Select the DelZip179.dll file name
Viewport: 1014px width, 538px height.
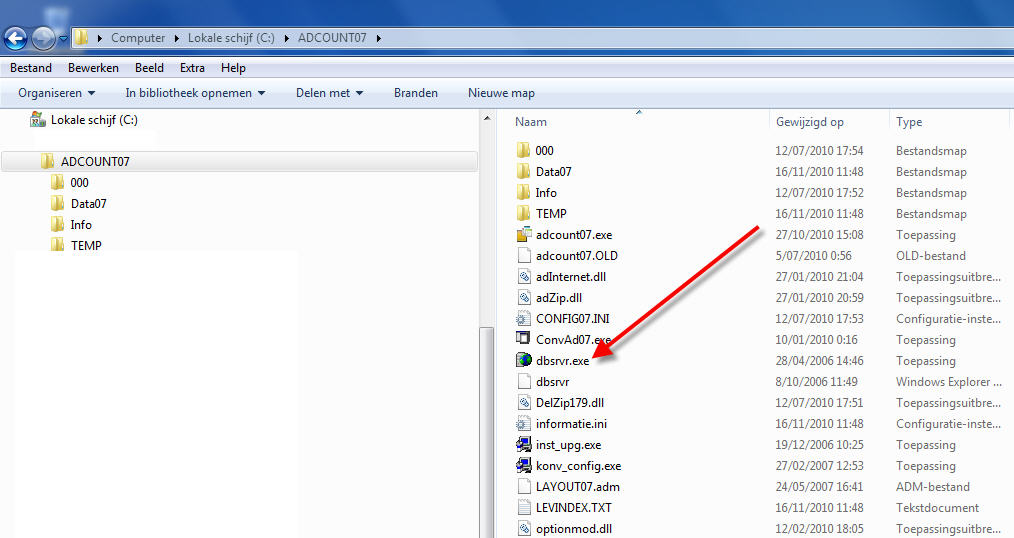pyautogui.click(x=570, y=403)
